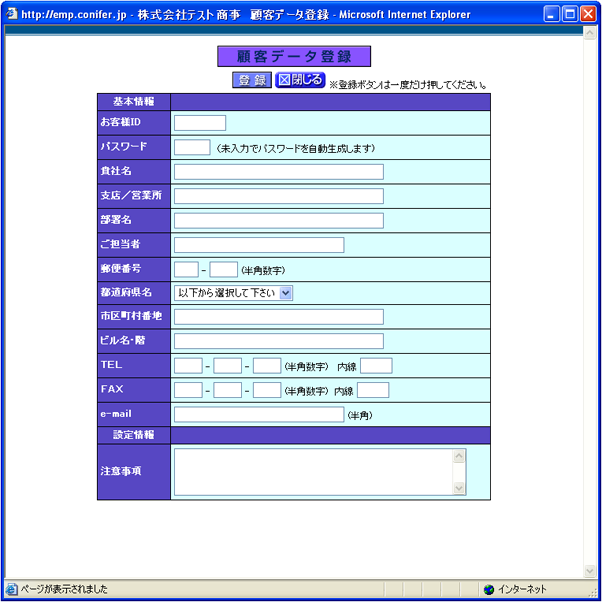
Task: Click the page scrollbar down arrow
Action: coord(590,571)
